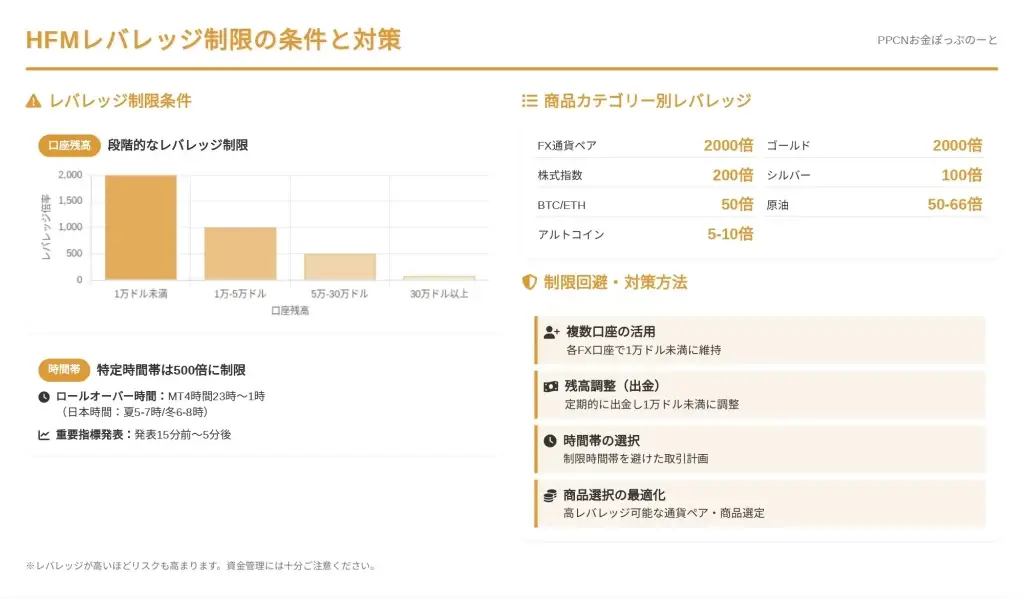The width and height of the screenshot is (1024, 599).
Task: Click the shield icon beside 制限回避・対策方法
Action: 530,283
